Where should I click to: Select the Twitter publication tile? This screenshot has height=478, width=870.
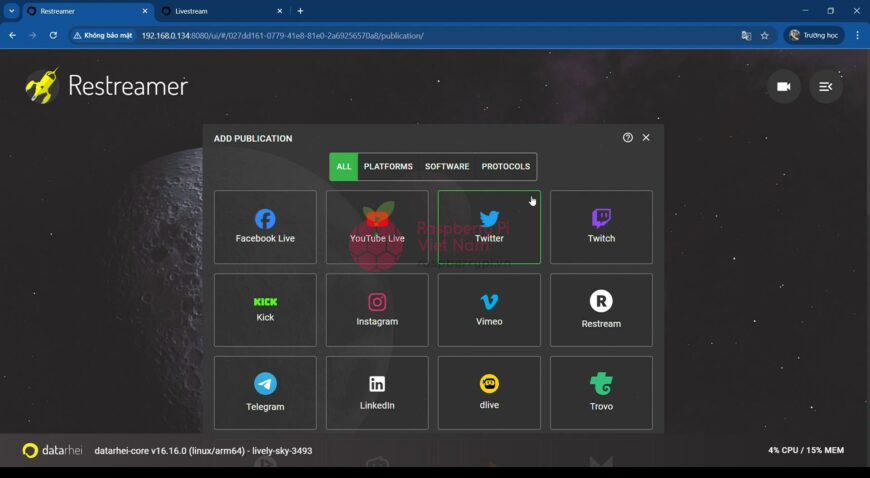coord(489,227)
